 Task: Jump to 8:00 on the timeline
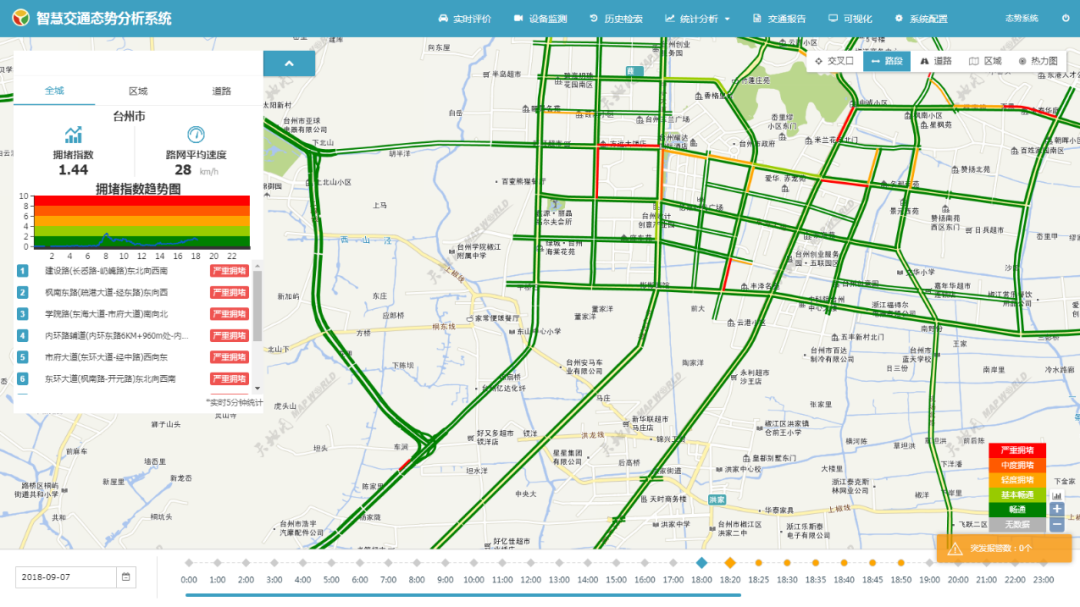pyautogui.click(x=417, y=563)
